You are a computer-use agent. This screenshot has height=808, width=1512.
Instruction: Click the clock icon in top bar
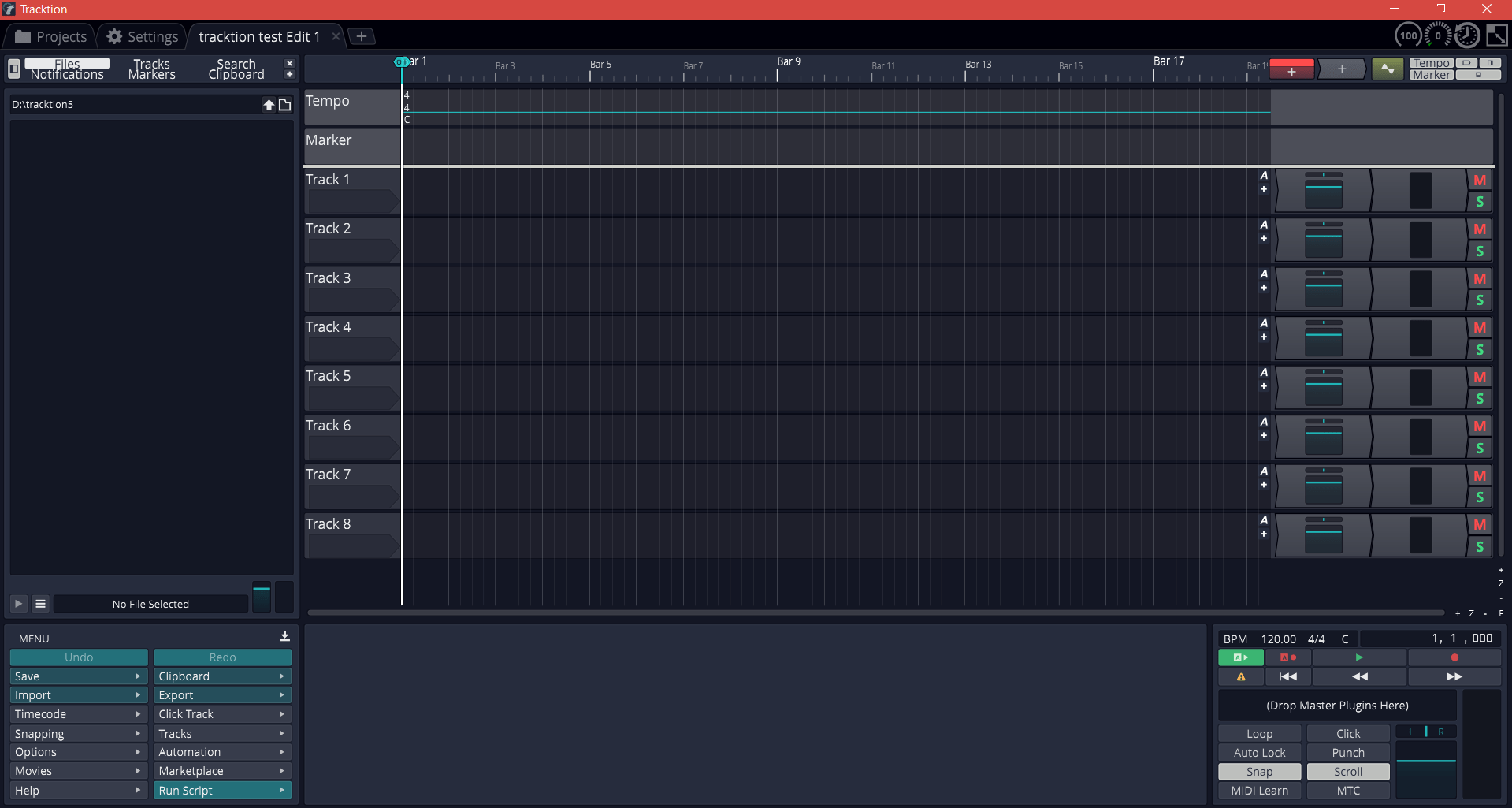(1467, 35)
